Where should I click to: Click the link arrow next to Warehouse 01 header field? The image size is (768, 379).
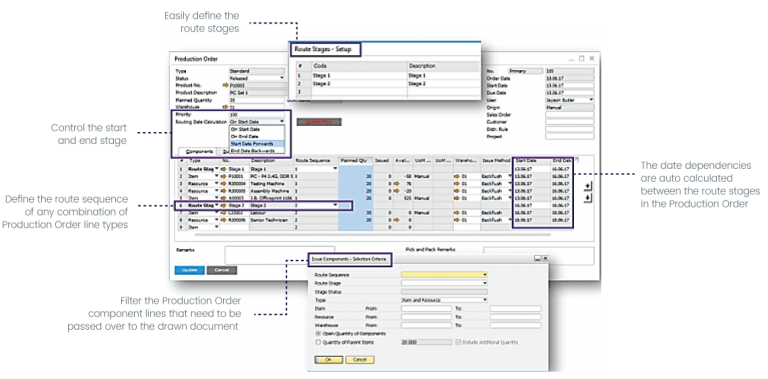225,107
